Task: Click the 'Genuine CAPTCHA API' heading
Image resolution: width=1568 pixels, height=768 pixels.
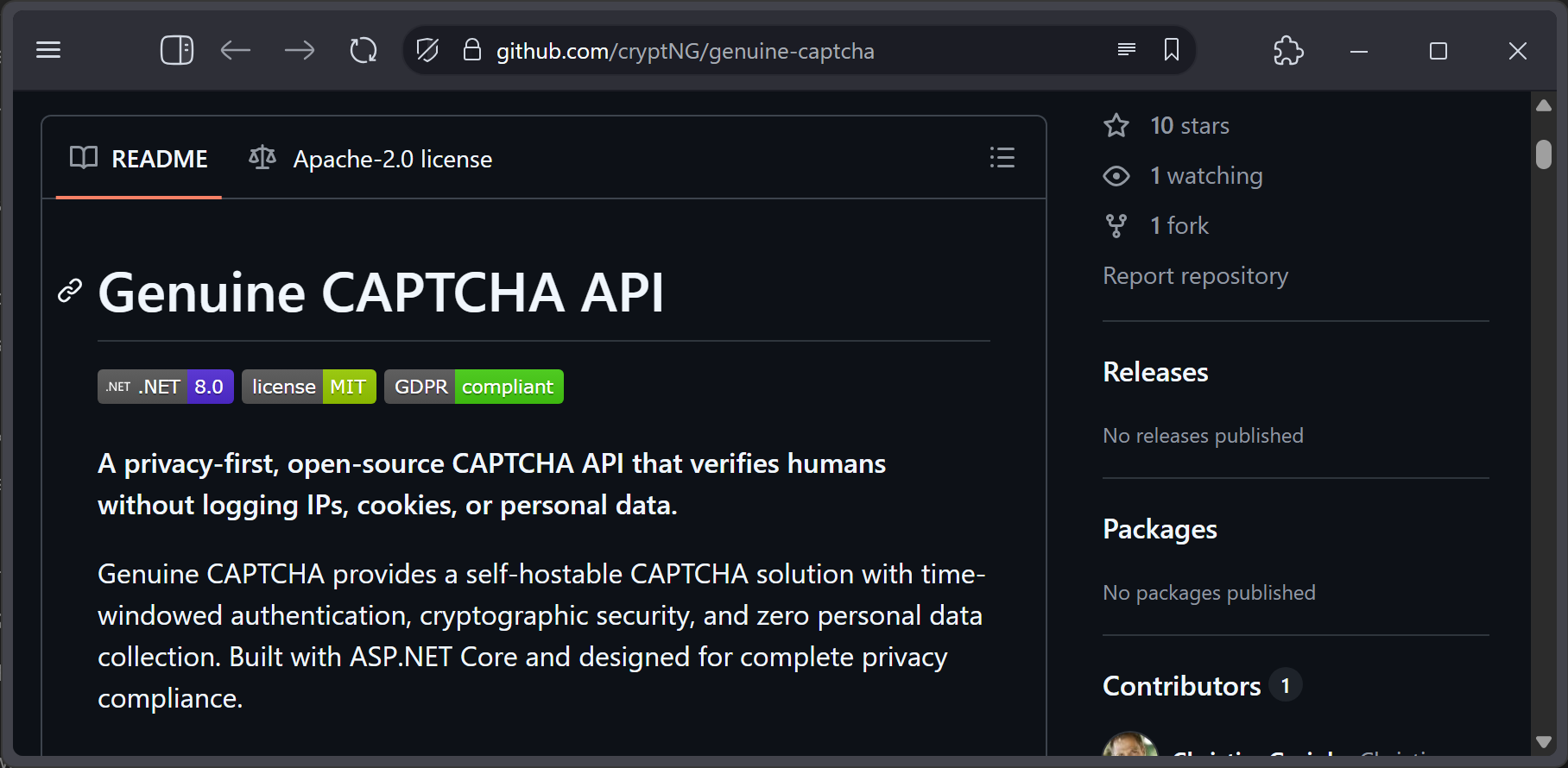Action: [381, 293]
